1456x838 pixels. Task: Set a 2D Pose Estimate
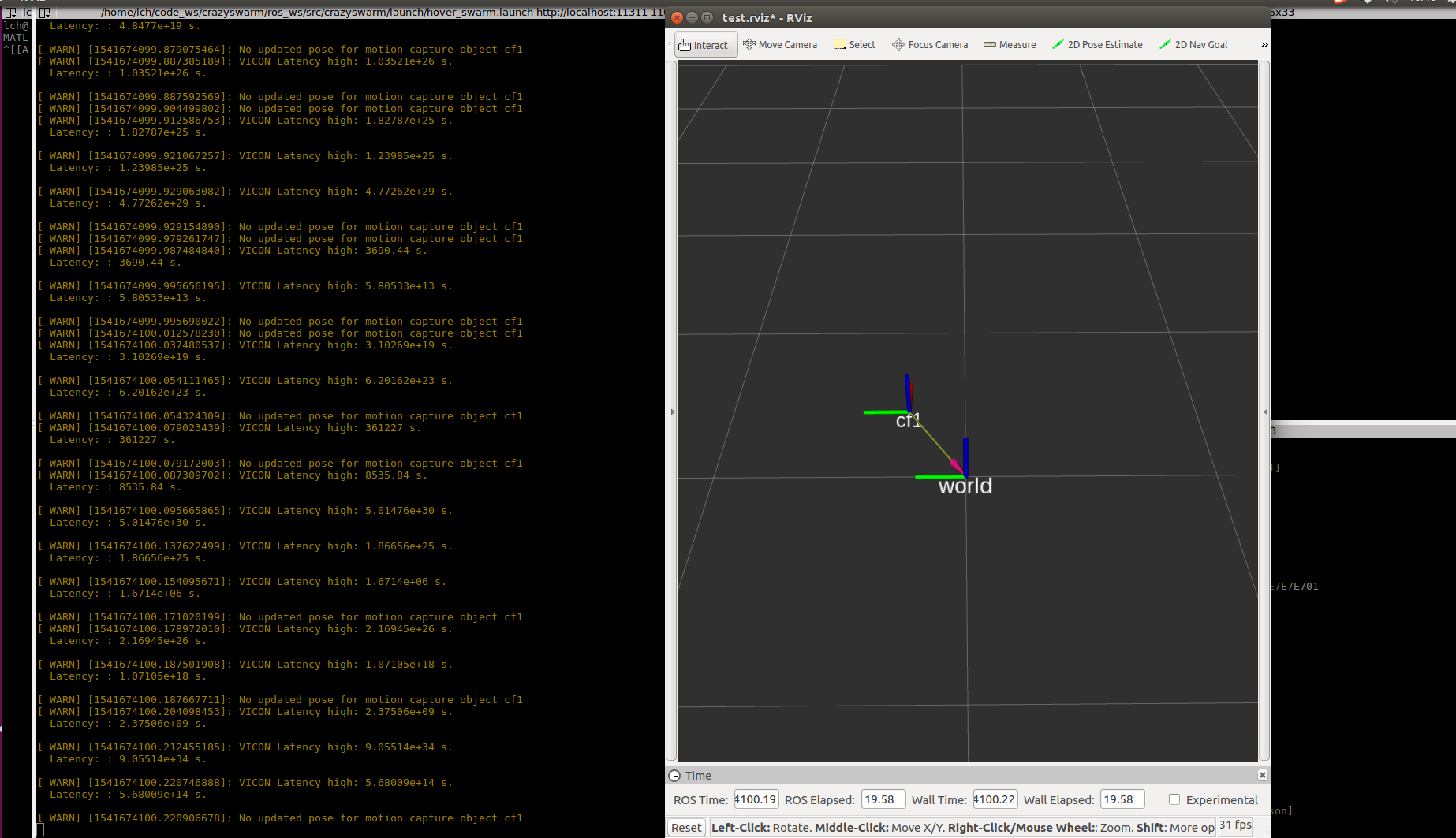(1098, 44)
